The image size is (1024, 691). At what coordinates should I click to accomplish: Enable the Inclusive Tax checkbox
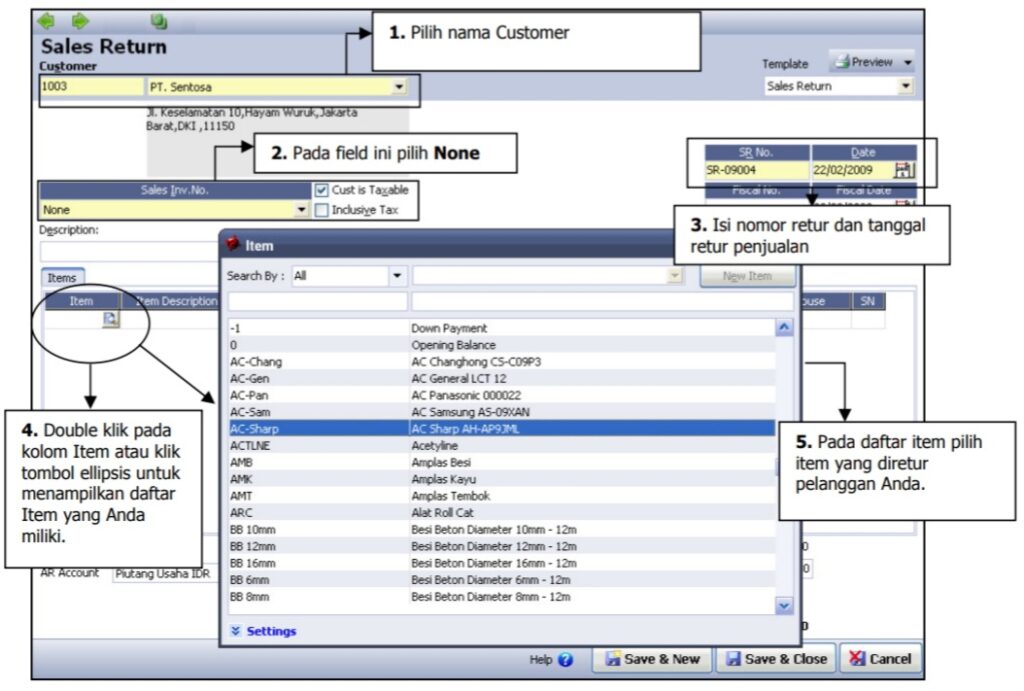322,210
